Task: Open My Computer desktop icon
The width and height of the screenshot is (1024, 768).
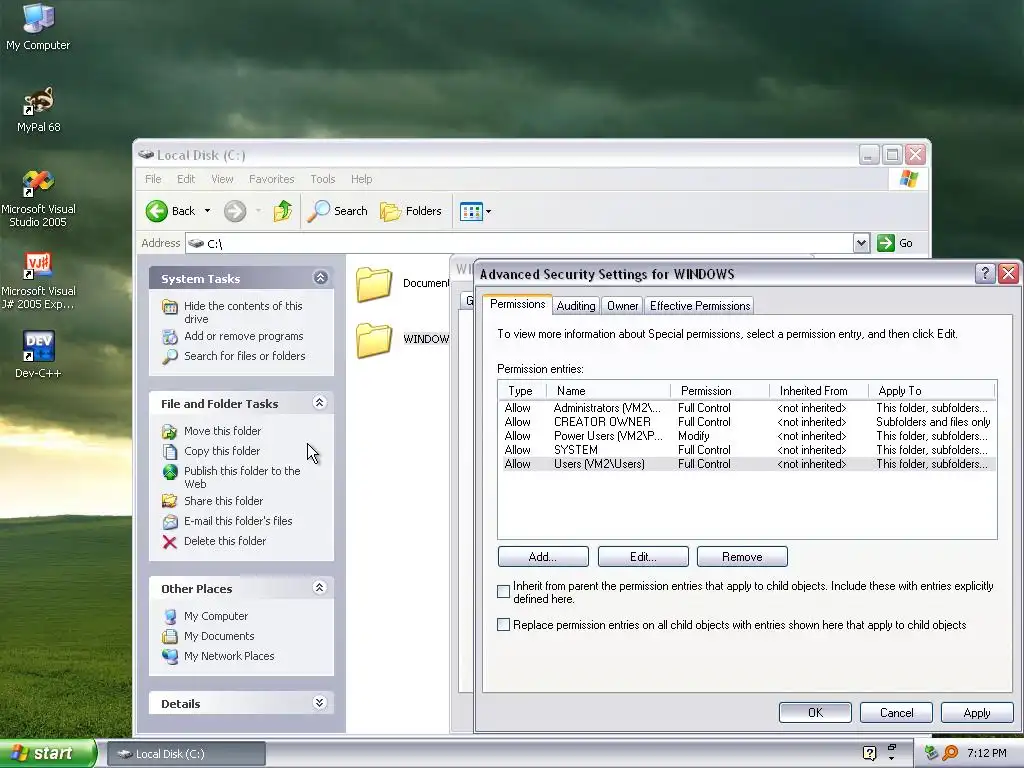Action: tap(38, 26)
